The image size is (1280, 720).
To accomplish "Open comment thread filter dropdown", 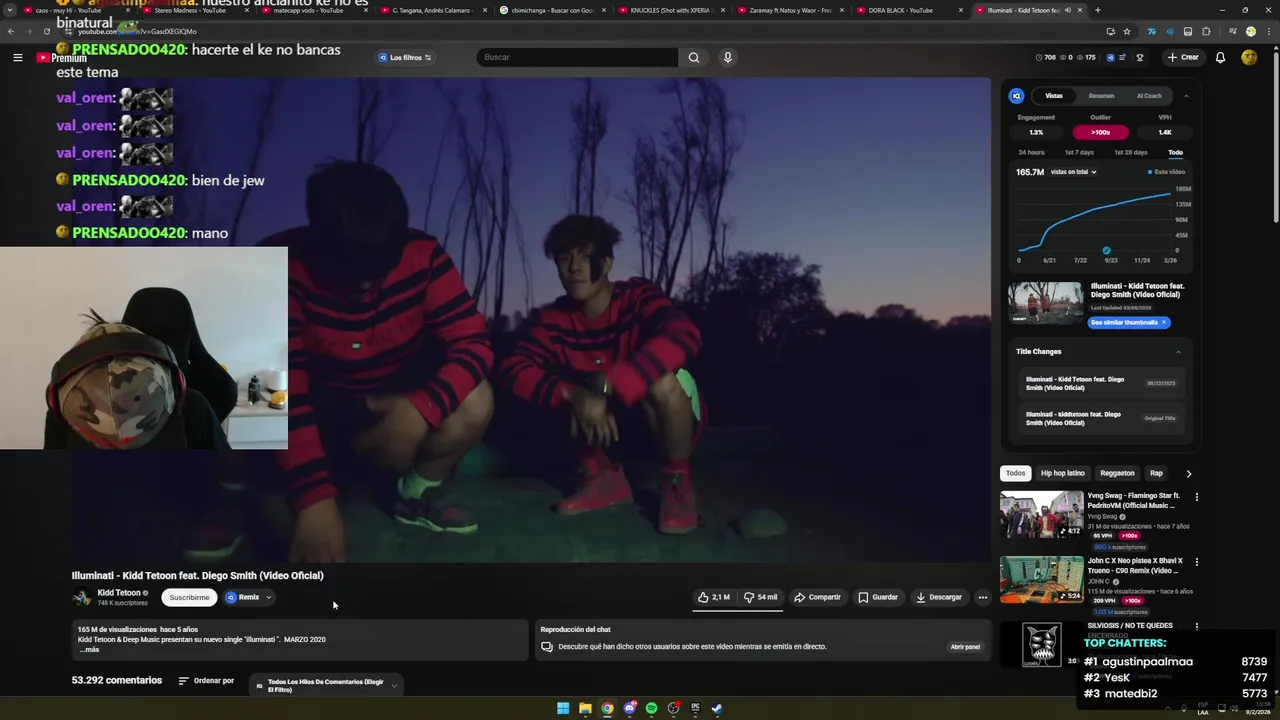I will tap(325, 685).
